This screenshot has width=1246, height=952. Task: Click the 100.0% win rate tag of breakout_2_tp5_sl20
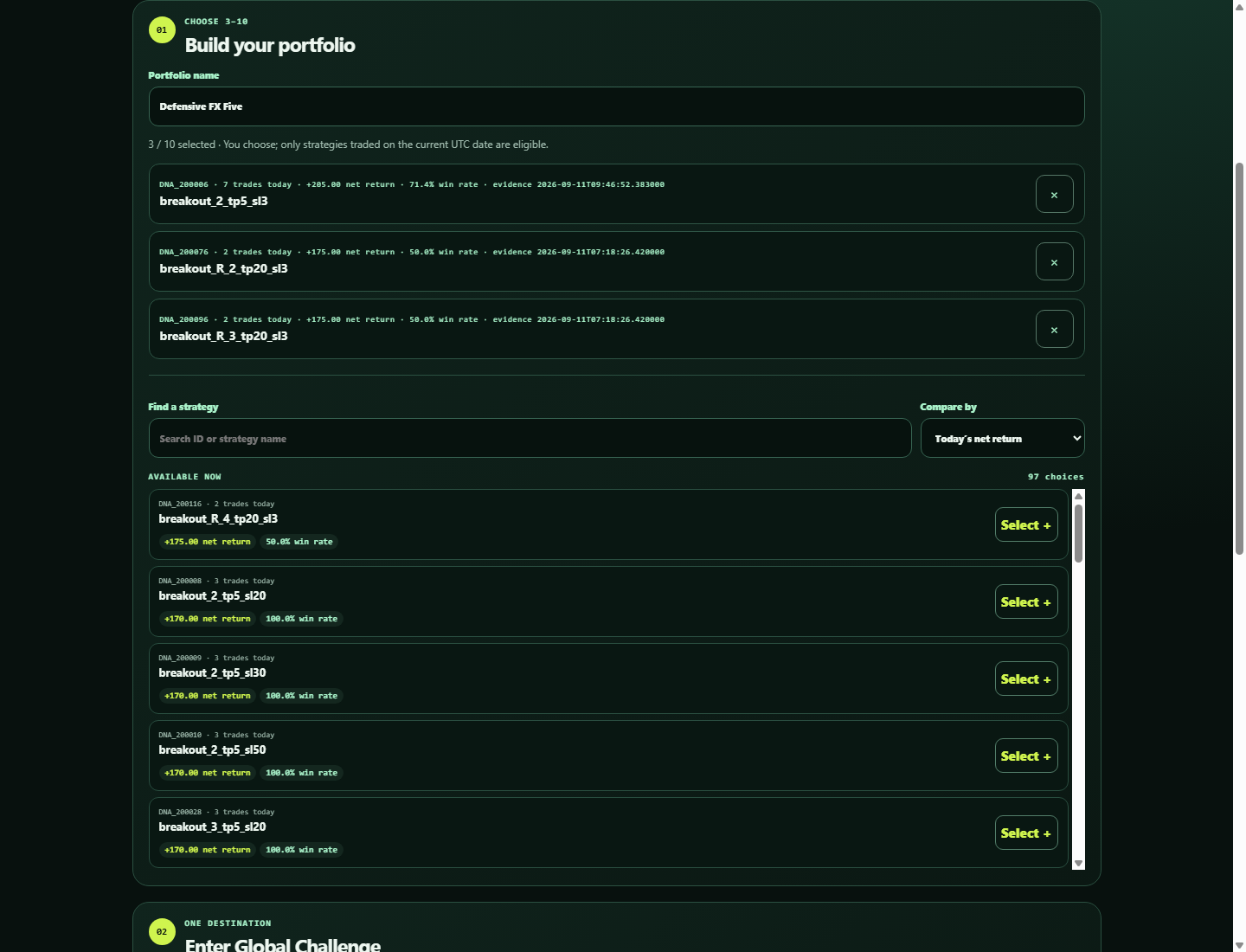(x=302, y=619)
